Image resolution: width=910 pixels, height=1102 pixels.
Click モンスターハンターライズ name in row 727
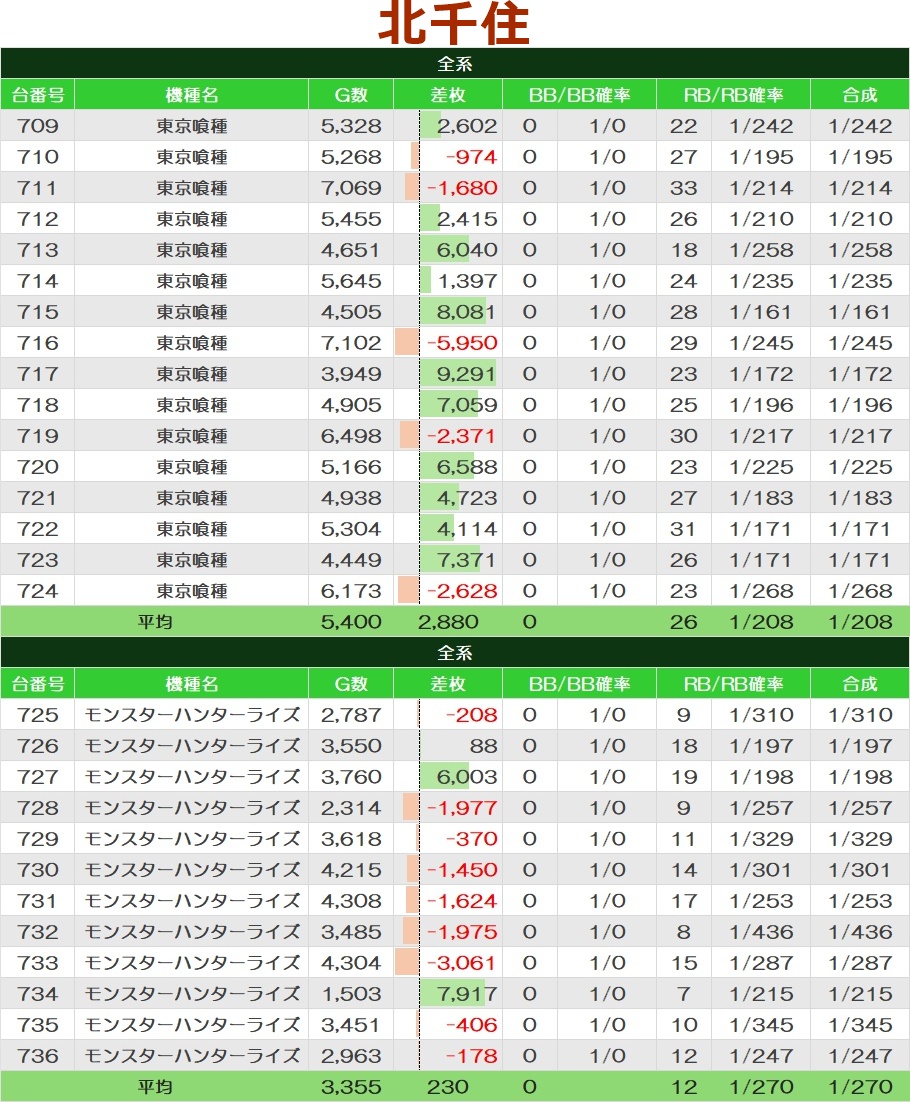[192, 777]
